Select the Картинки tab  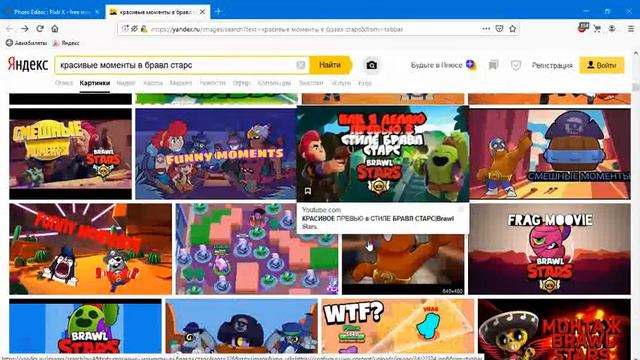95,83
